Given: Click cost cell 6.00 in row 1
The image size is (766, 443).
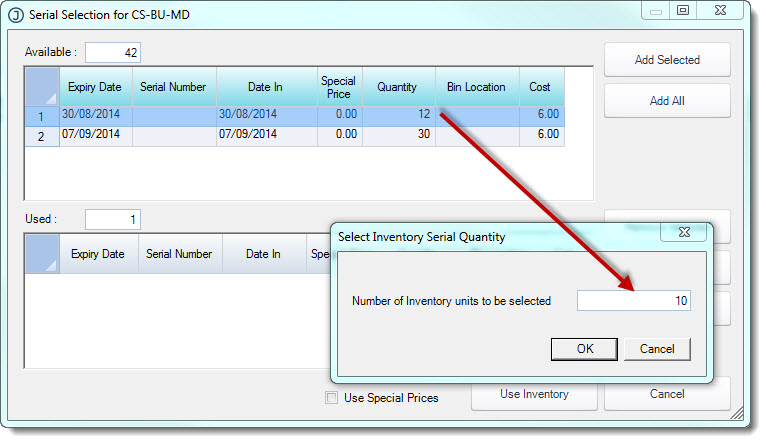Looking at the screenshot, I should pos(541,116).
